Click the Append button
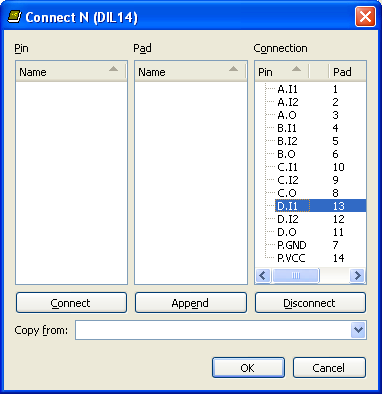Viewport: 382px width, 394px height. click(x=191, y=303)
